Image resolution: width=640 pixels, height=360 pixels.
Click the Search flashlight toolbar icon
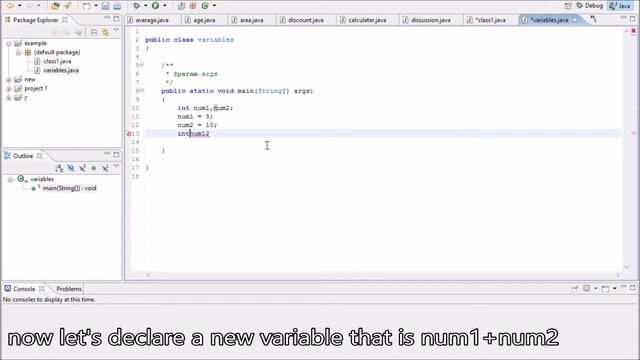pyautogui.click(x=68, y=6)
